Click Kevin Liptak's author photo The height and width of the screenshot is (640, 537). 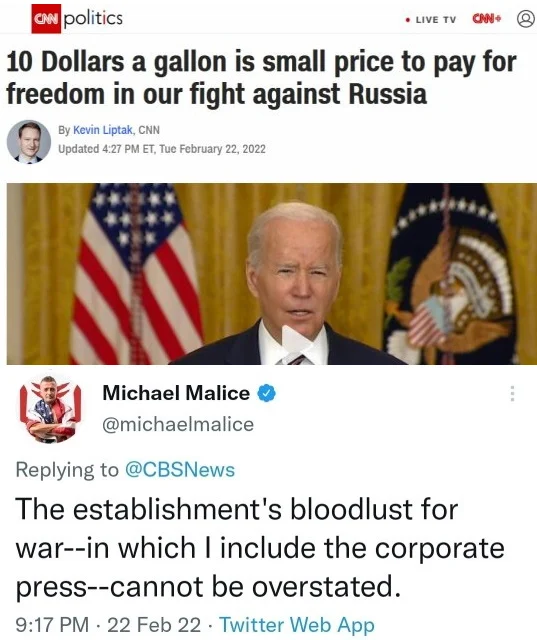[29, 142]
